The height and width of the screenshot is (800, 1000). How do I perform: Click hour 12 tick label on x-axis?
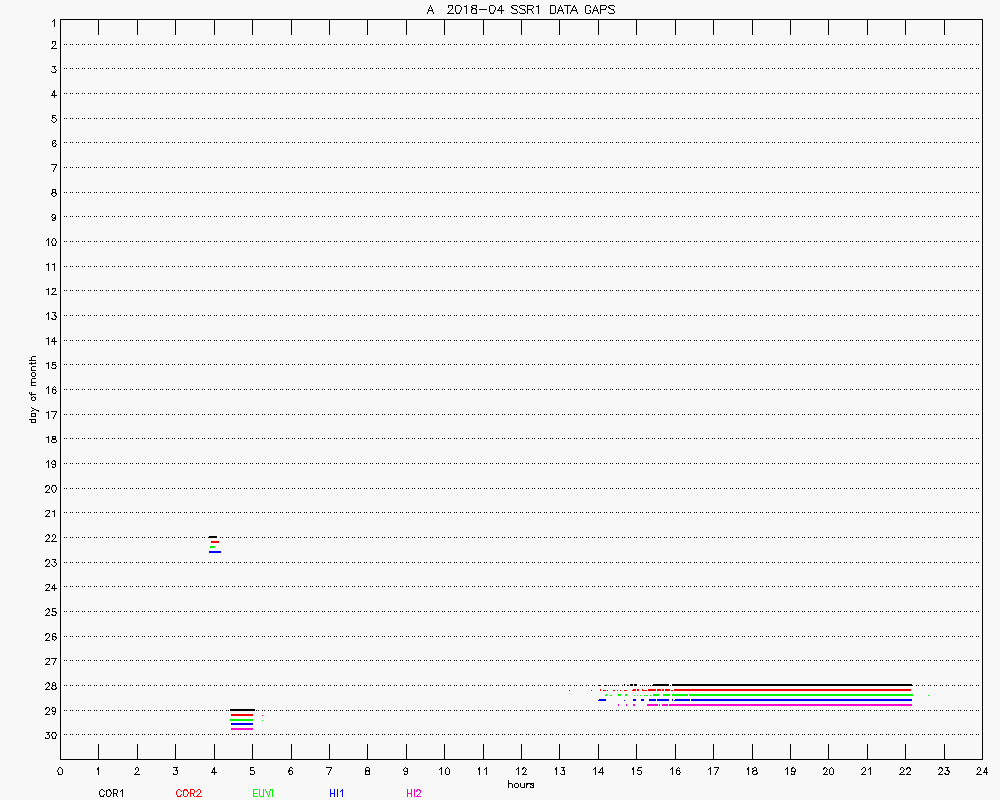click(x=520, y=772)
